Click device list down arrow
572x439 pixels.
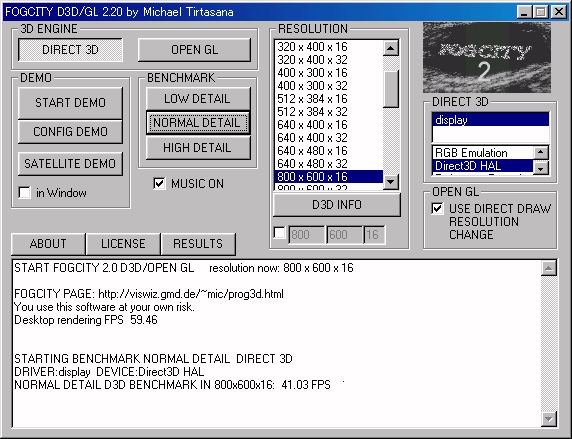(541, 167)
